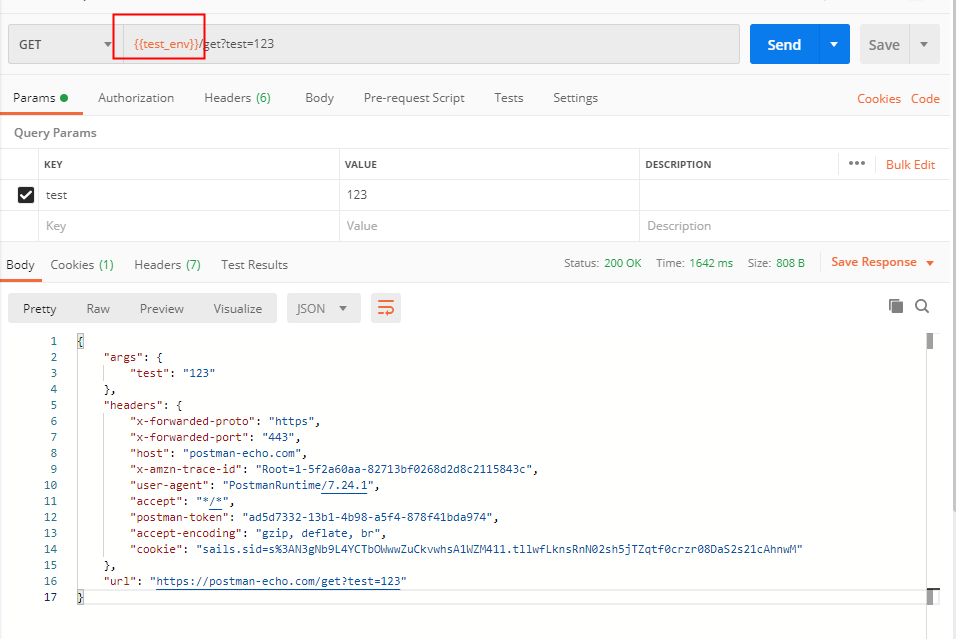Open the Pre-request Script tab

pyautogui.click(x=414, y=98)
